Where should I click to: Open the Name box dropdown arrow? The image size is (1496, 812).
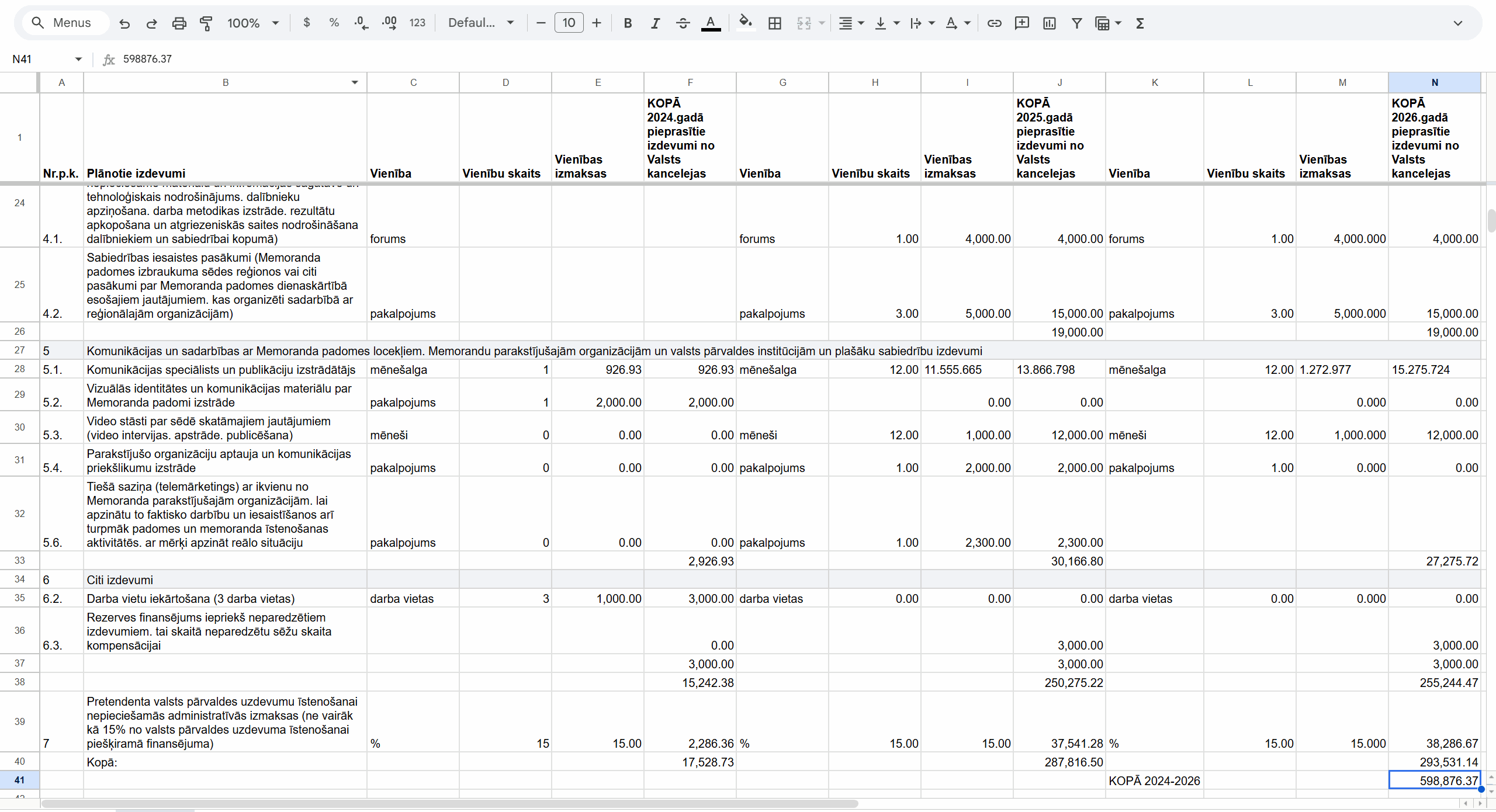point(78,59)
